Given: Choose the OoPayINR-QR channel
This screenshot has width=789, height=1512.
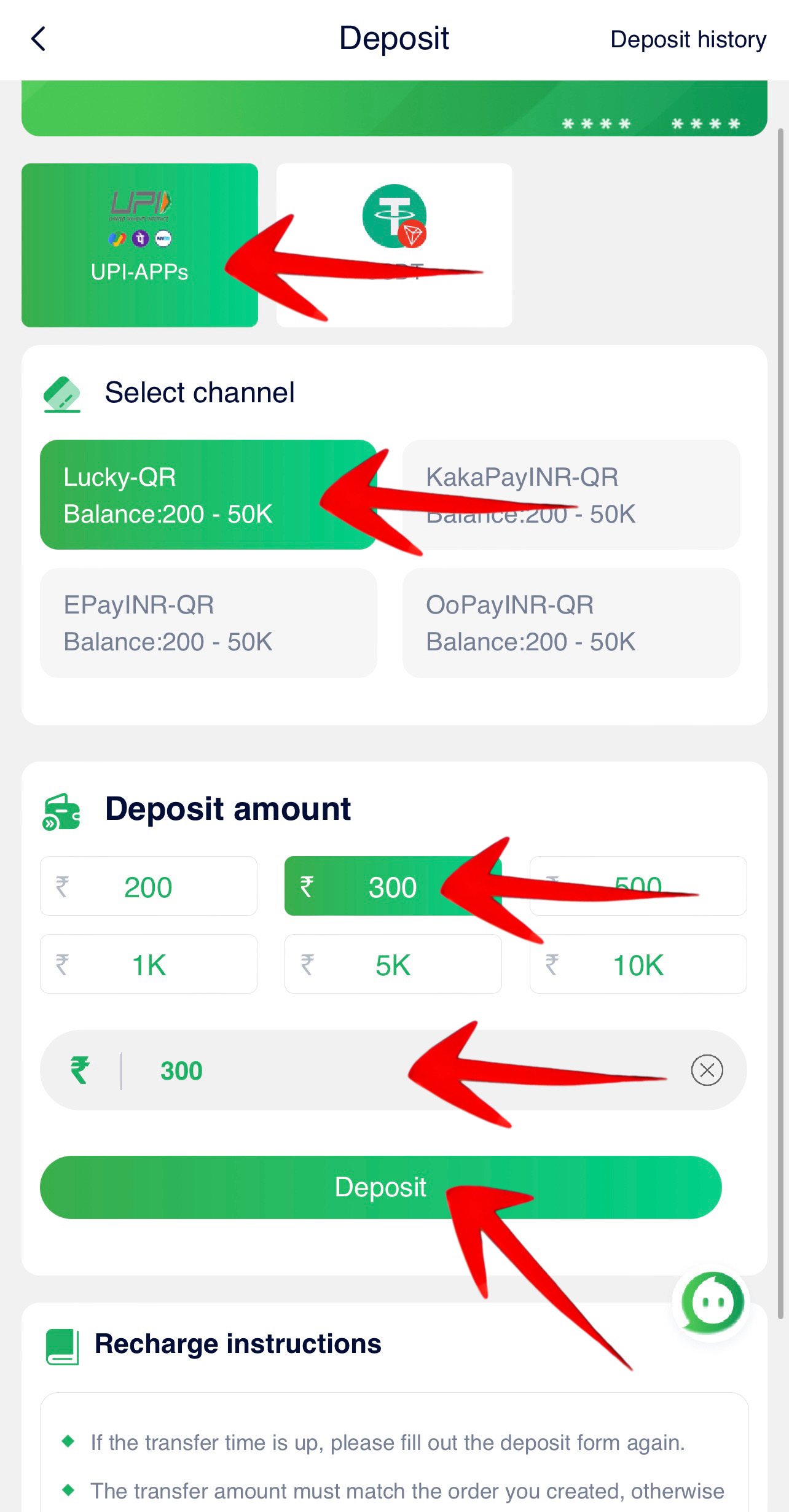Looking at the screenshot, I should point(571,623).
